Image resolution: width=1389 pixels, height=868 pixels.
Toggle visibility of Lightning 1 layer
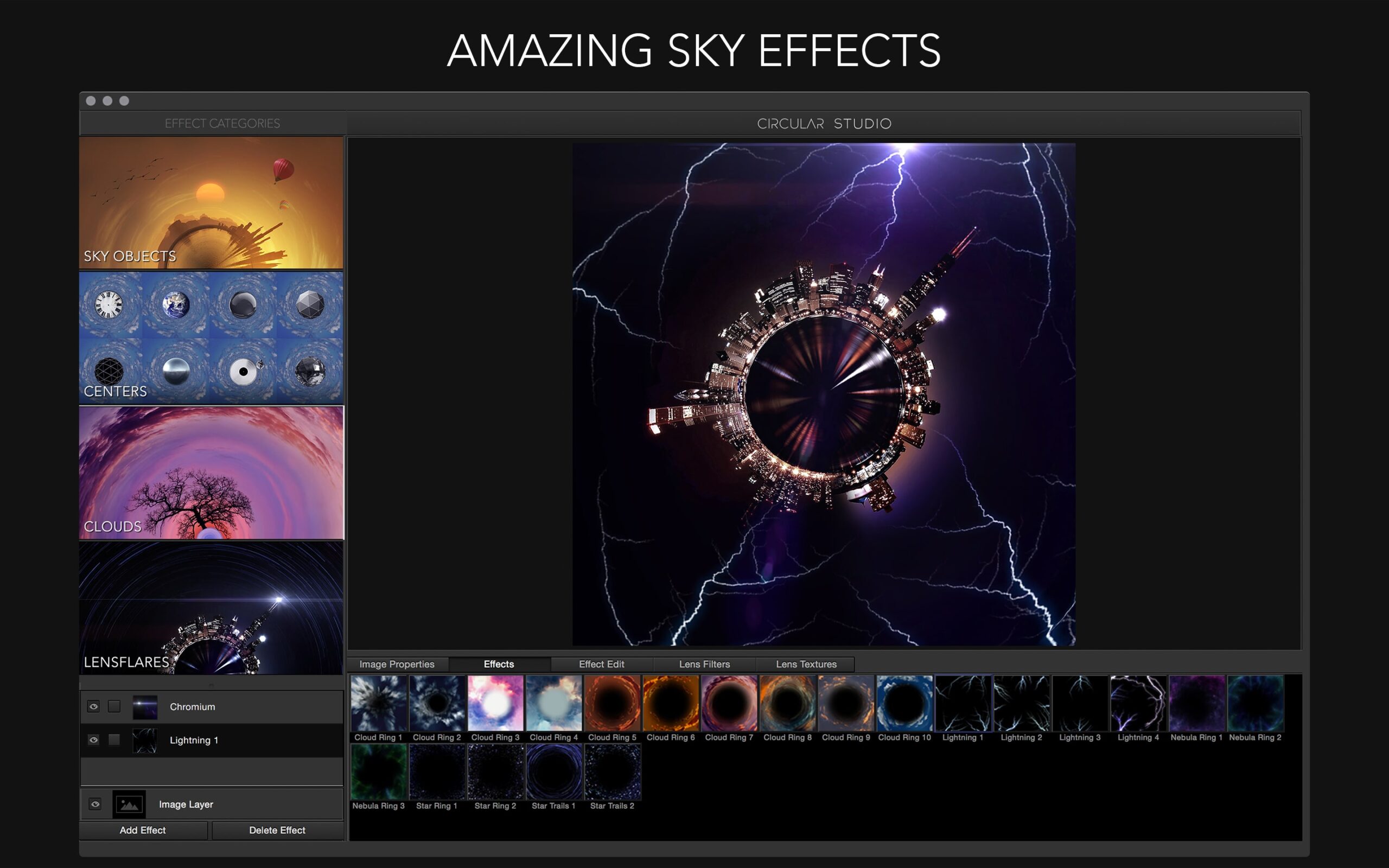[x=93, y=740]
